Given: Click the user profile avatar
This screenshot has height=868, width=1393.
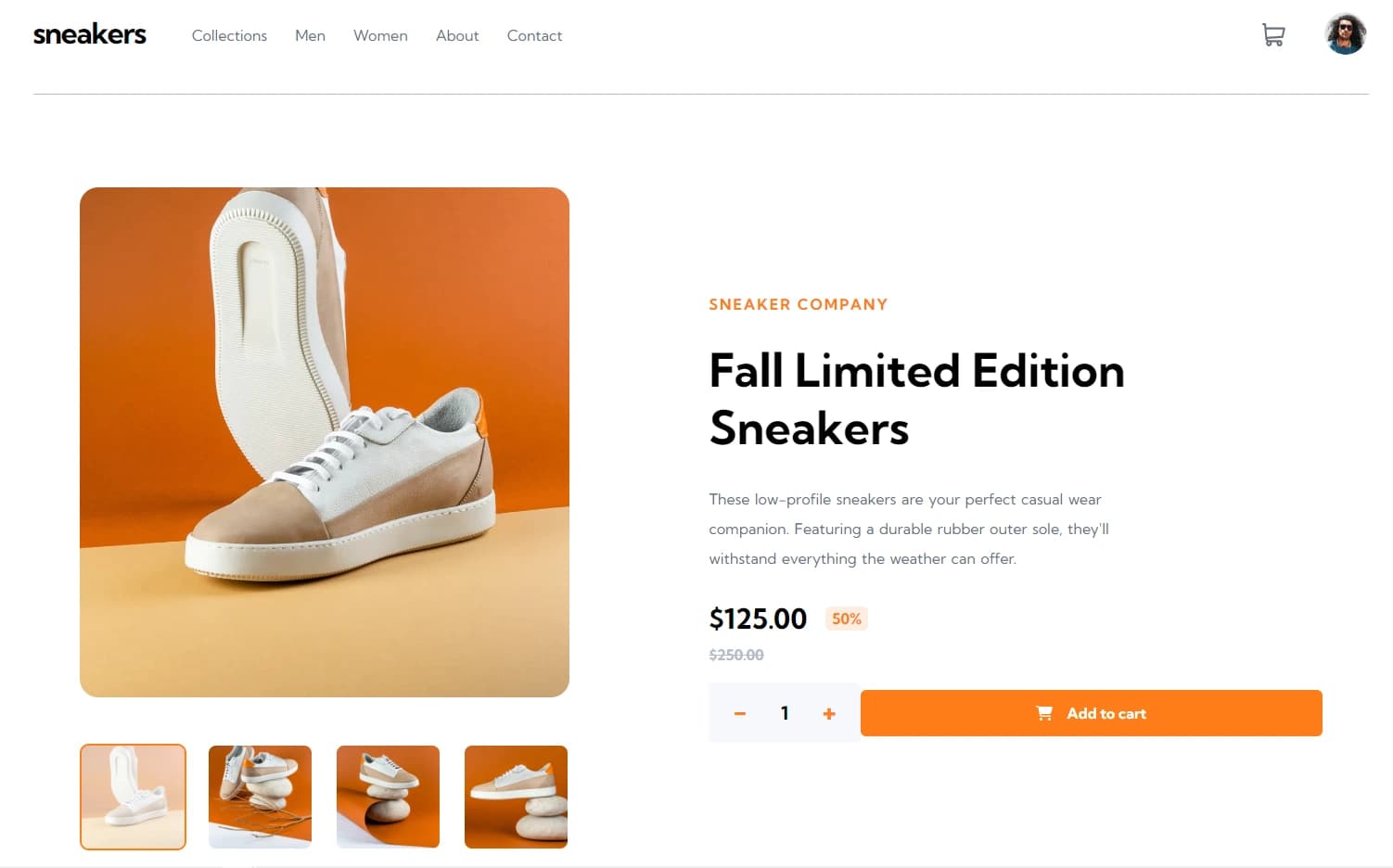Looking at the screenshot, I should click(1345, 34).
